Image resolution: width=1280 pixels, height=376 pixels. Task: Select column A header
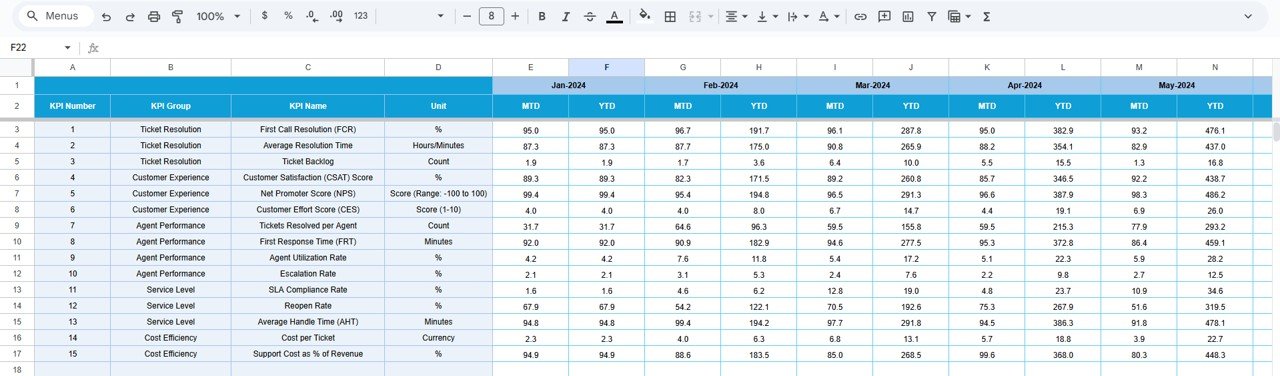pos(72,67)
